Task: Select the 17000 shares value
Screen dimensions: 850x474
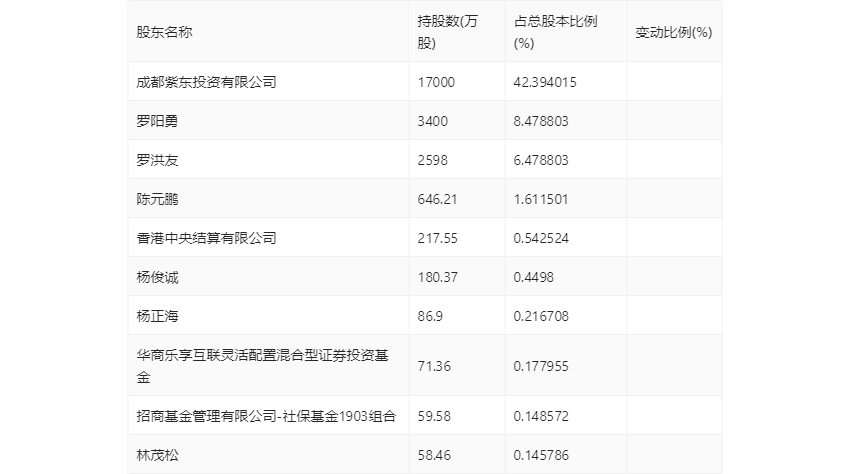Action: click(436, 82)
